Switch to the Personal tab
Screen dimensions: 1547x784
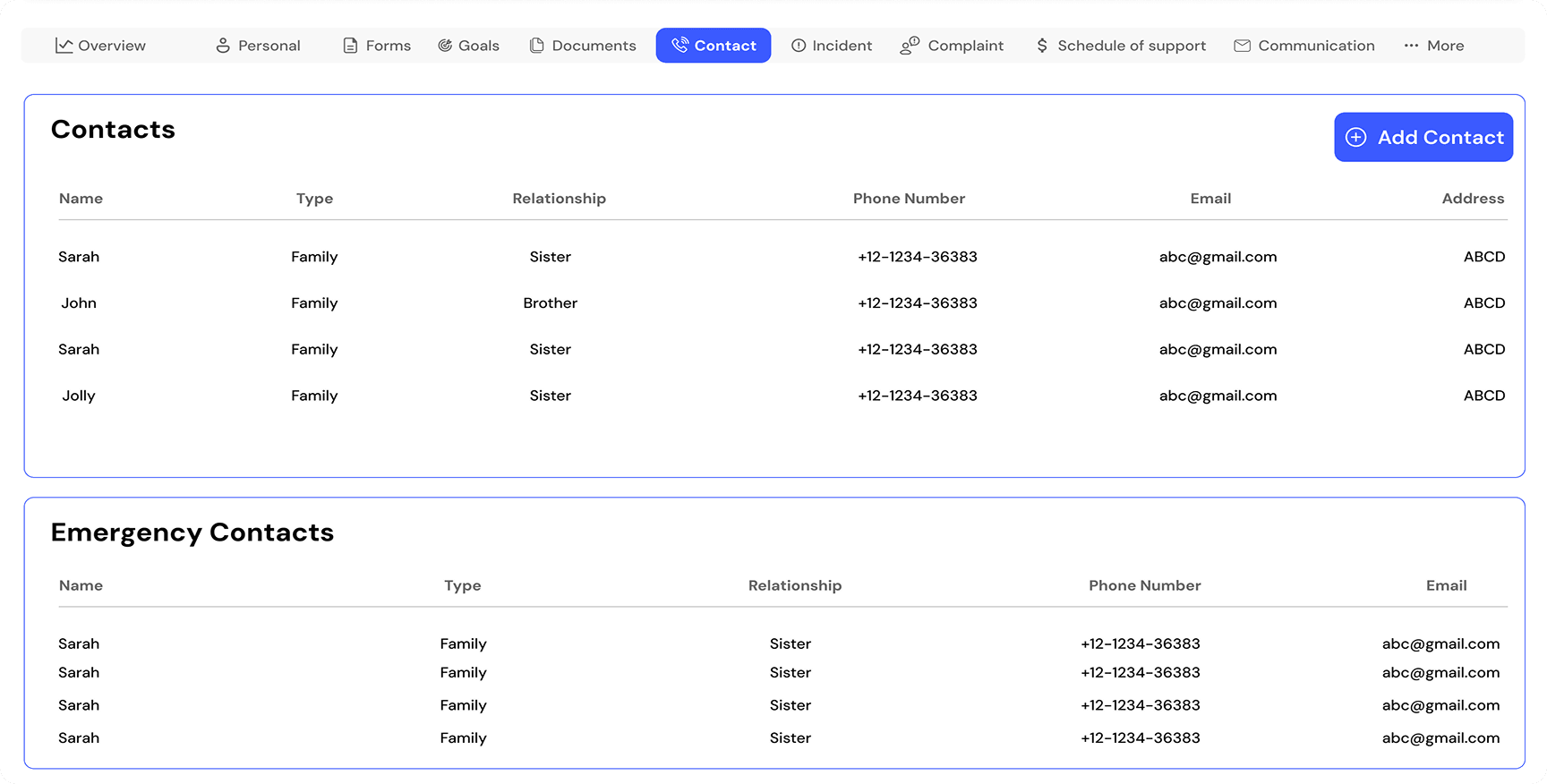[x=259, y=46]
